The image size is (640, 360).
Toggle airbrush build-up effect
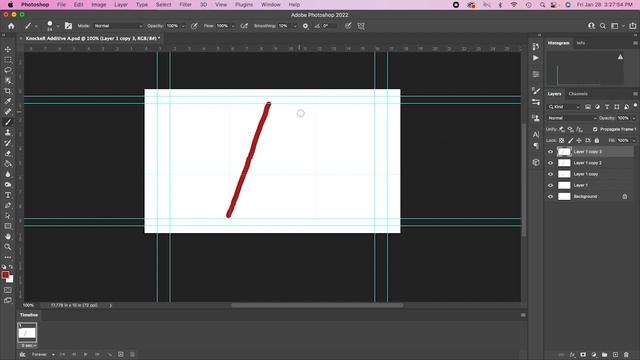tap(244, 26)
